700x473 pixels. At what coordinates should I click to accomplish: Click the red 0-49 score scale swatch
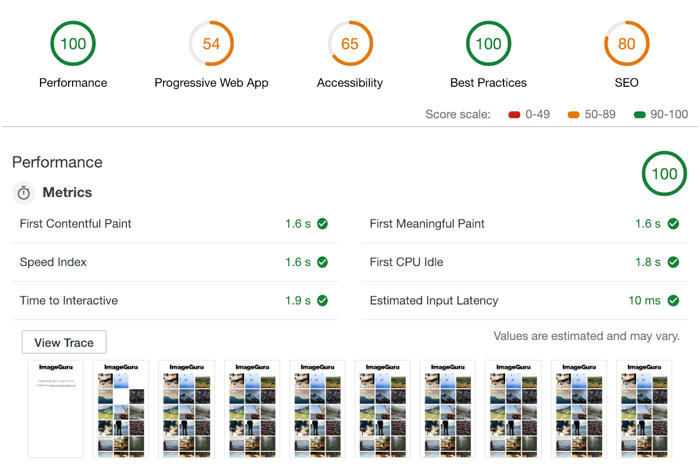point(515,115)
